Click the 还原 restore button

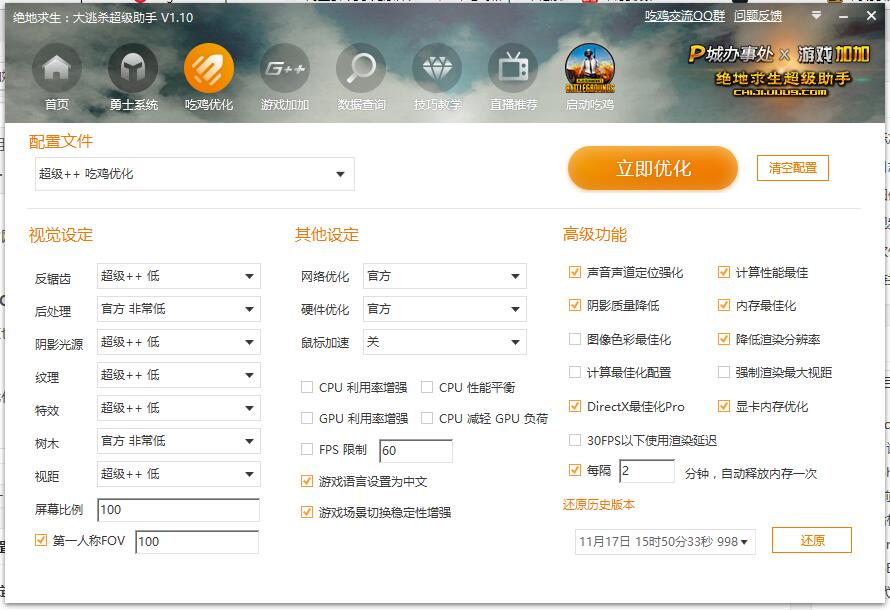pyautogui.click(x=812, y=540)
